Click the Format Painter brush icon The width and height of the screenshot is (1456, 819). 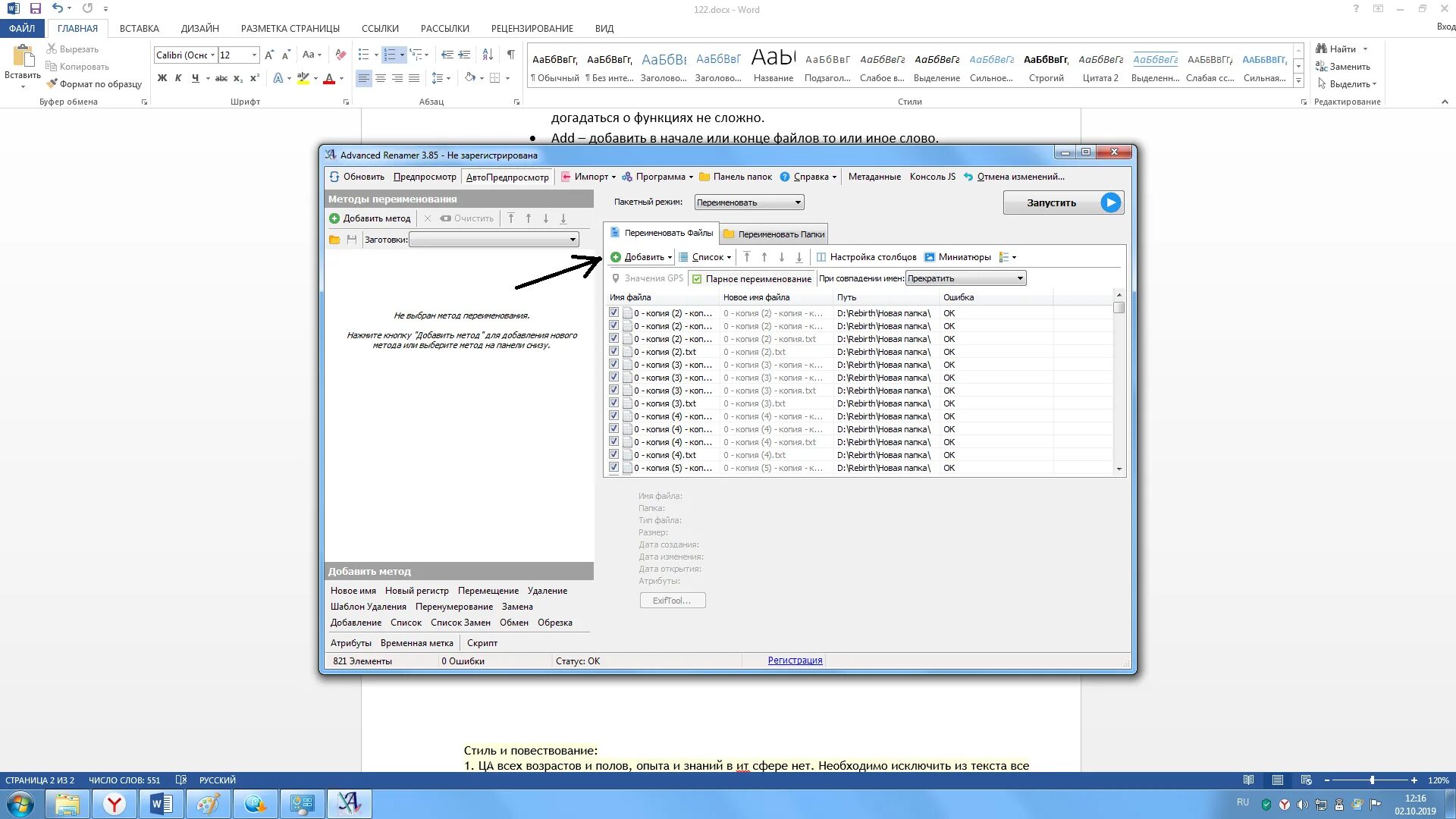pos(52,84)
